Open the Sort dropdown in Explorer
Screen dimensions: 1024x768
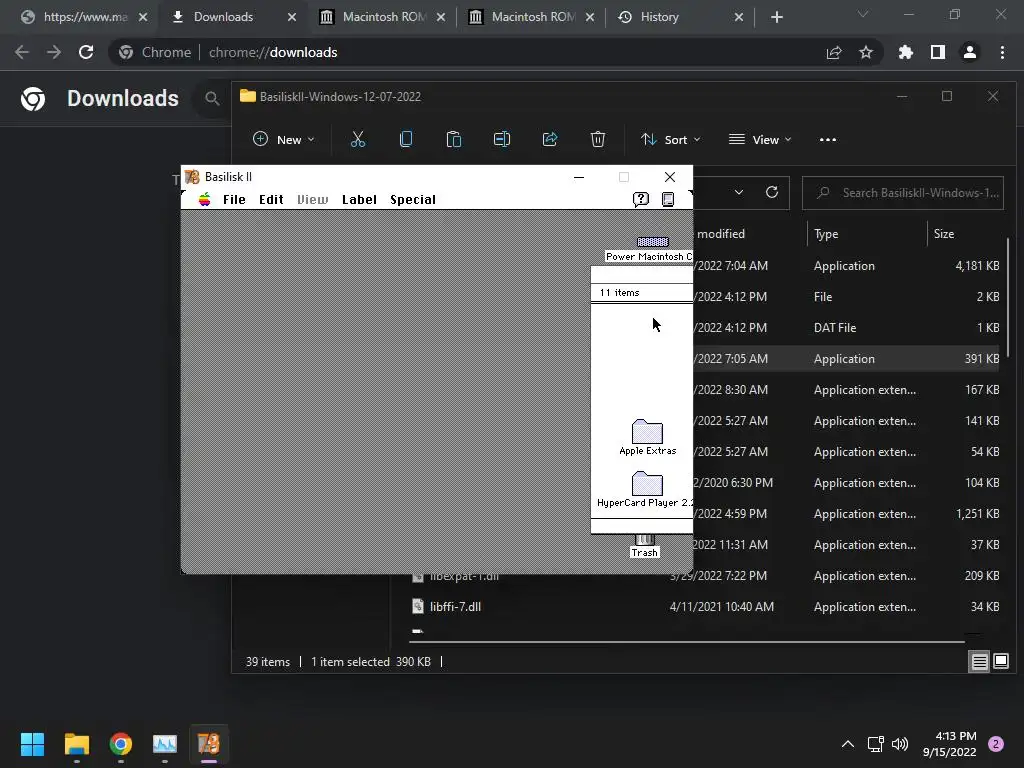point(670,139)
